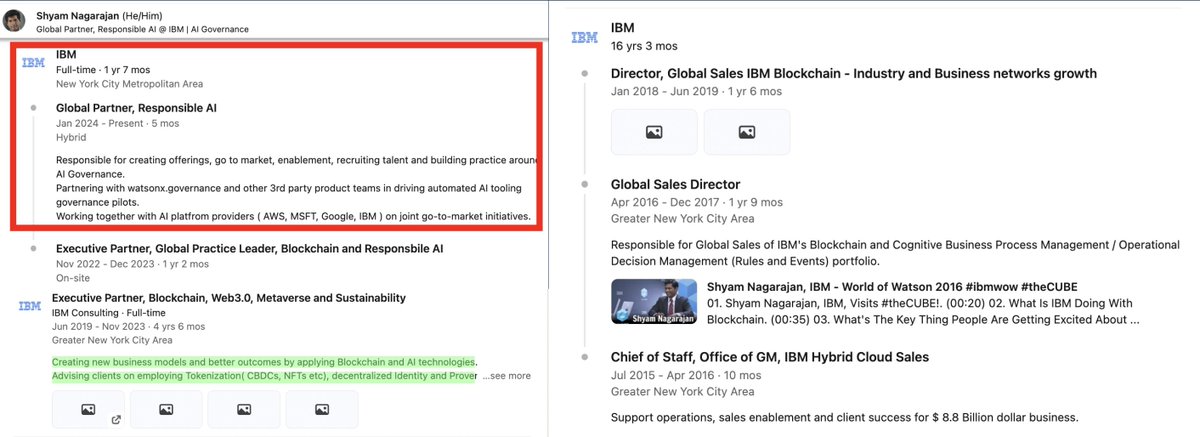Open Shyam Nagarajan's profile photo
Screen dimensions: 1200x437
[15, 21]
